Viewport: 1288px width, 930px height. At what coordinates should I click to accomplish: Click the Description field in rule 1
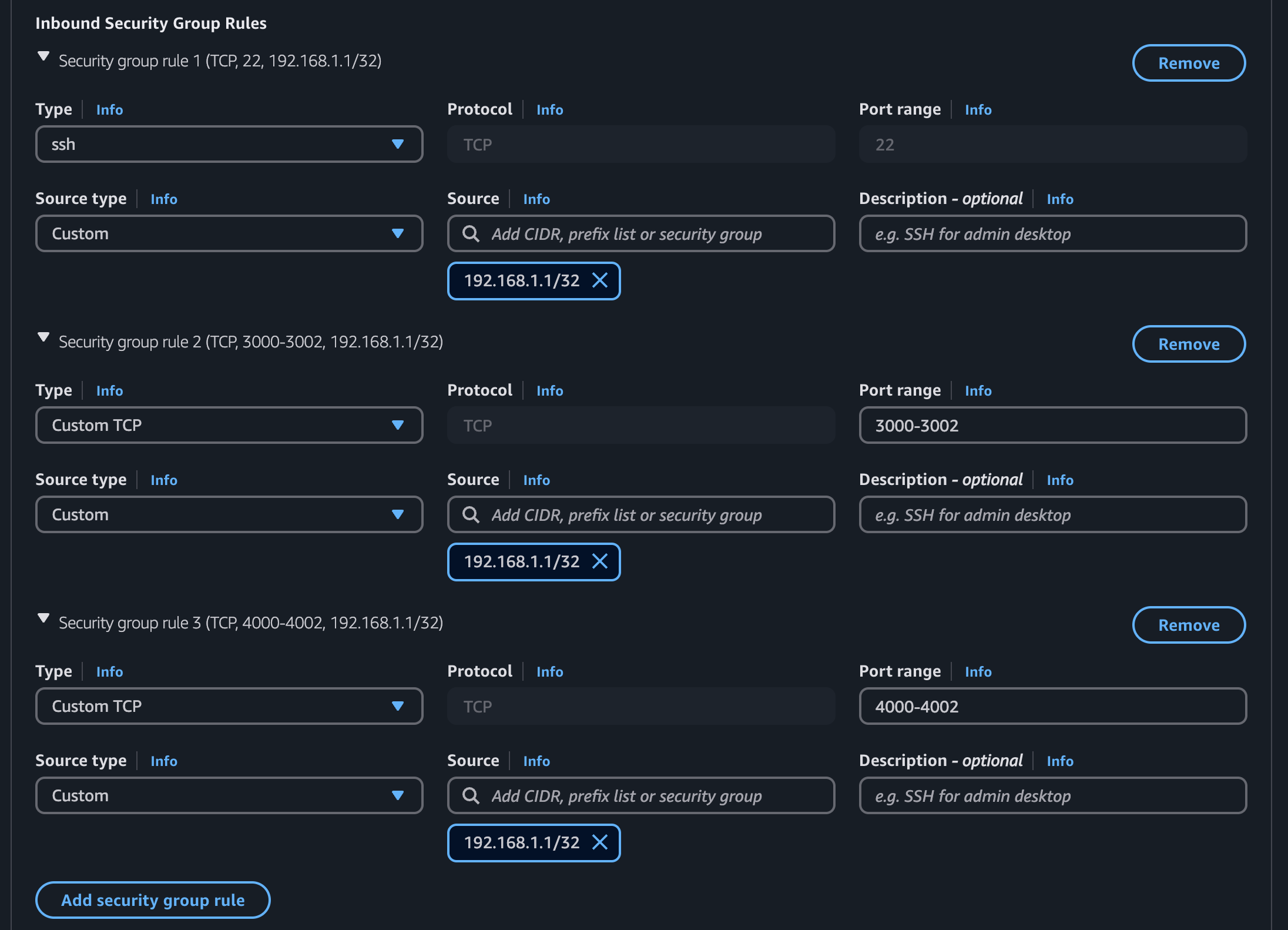(x=1052, y=233)
